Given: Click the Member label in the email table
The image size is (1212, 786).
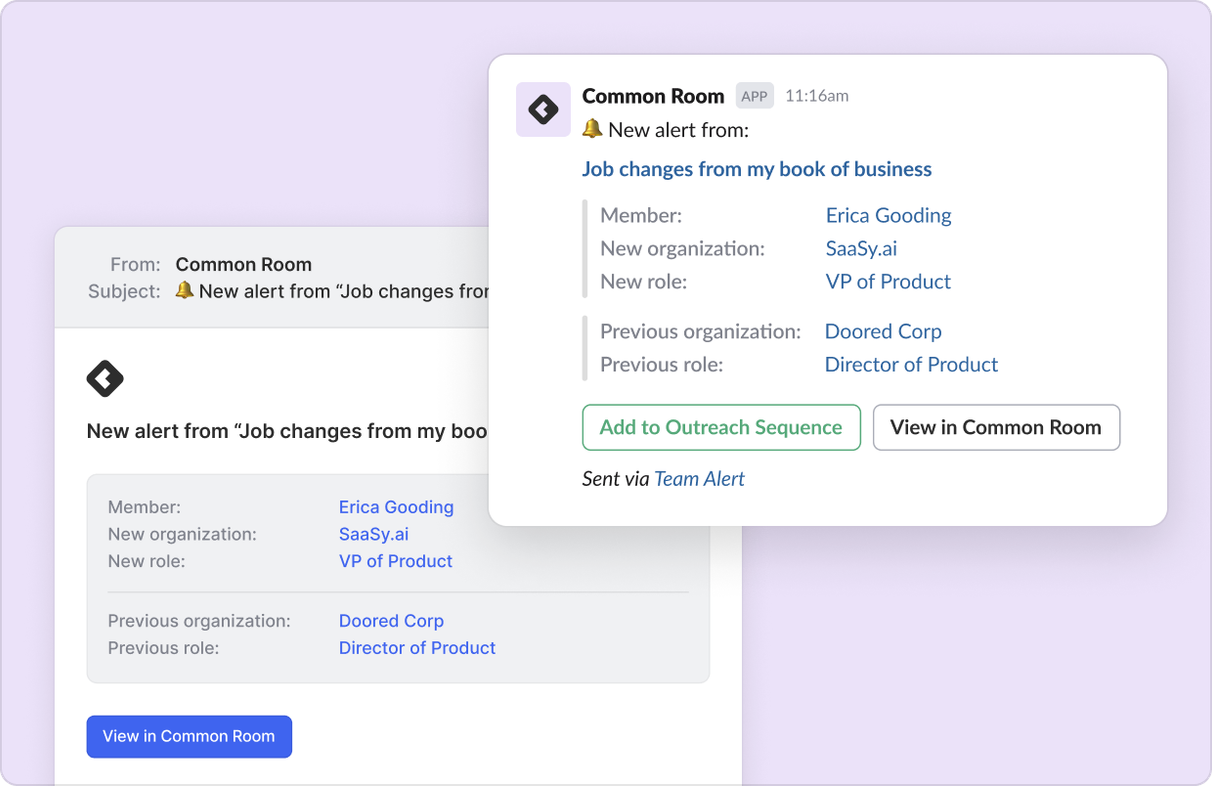Looking at the screenshot, I should (x=144, y=507).
